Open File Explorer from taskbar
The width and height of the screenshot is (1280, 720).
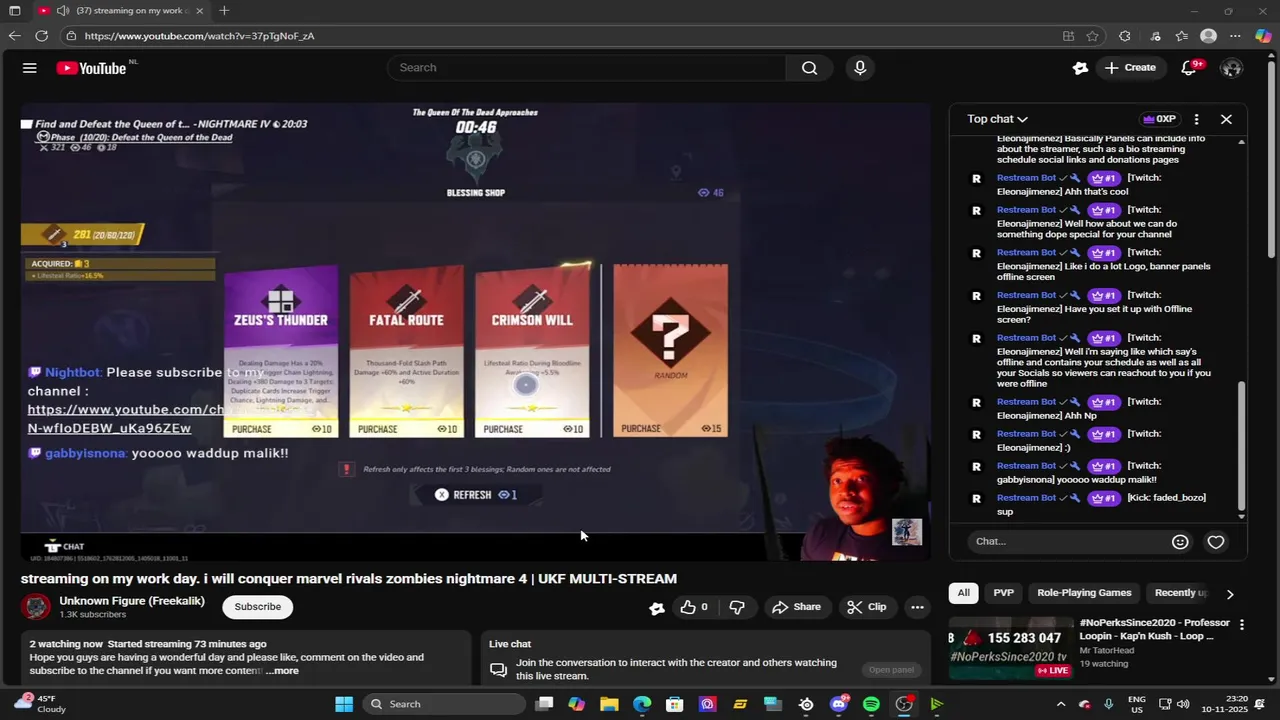point(609,704)
